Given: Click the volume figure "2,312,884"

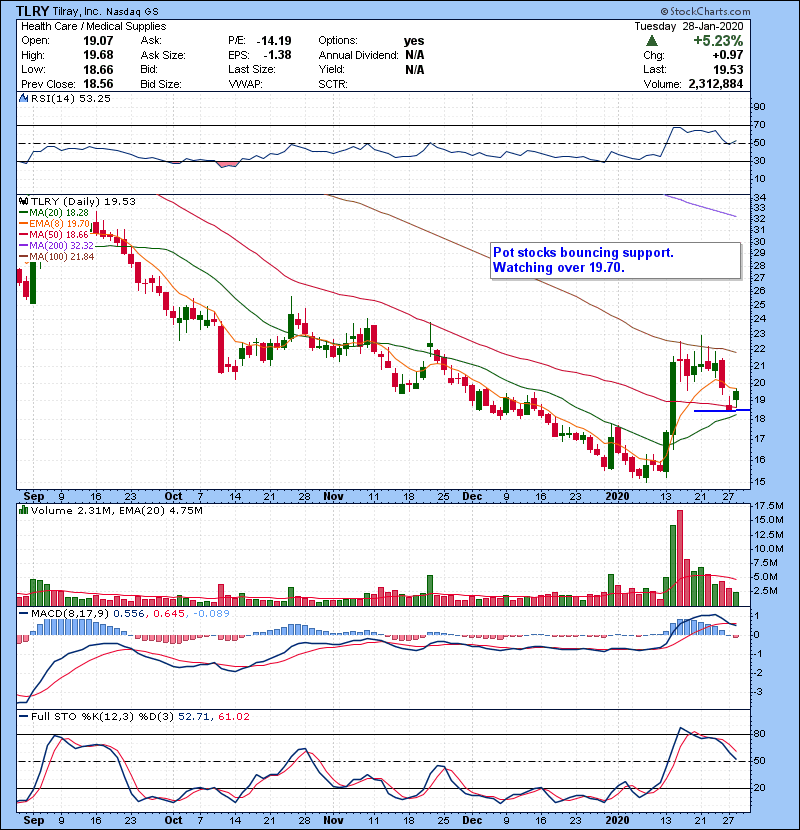Looking at the screenshot, I should point(716,84).
